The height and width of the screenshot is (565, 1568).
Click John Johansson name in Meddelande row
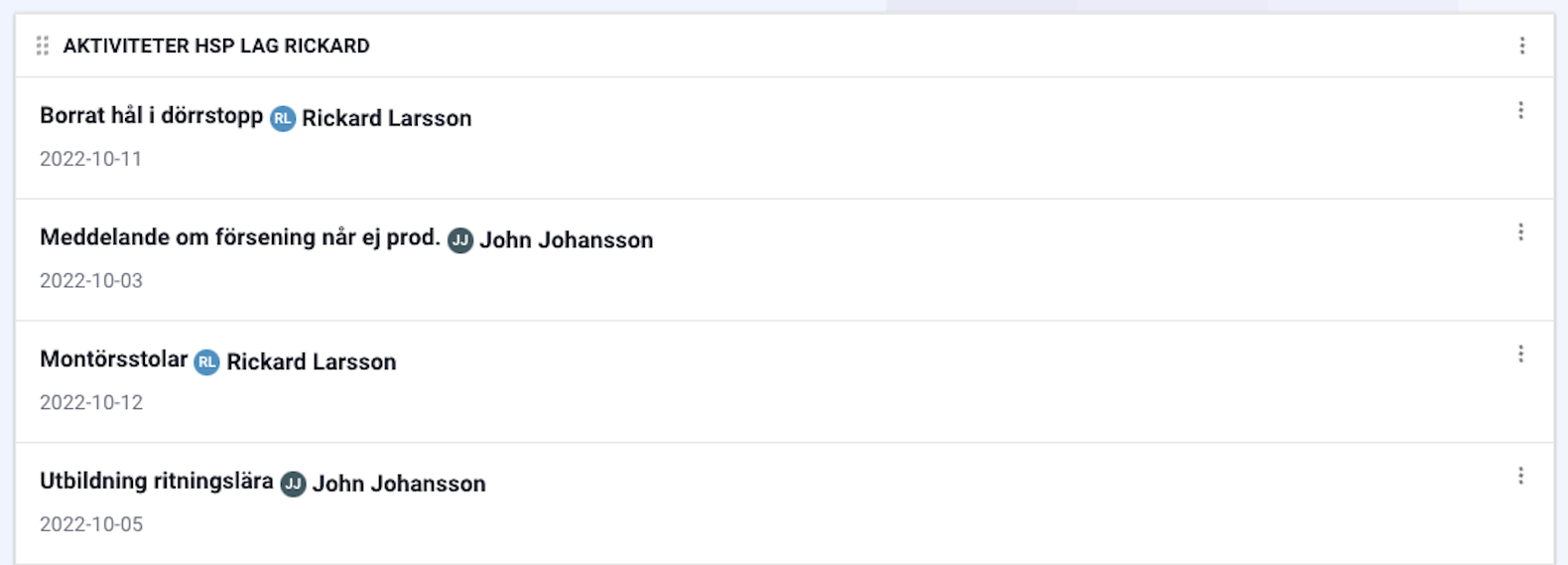(x=567, y=240)
